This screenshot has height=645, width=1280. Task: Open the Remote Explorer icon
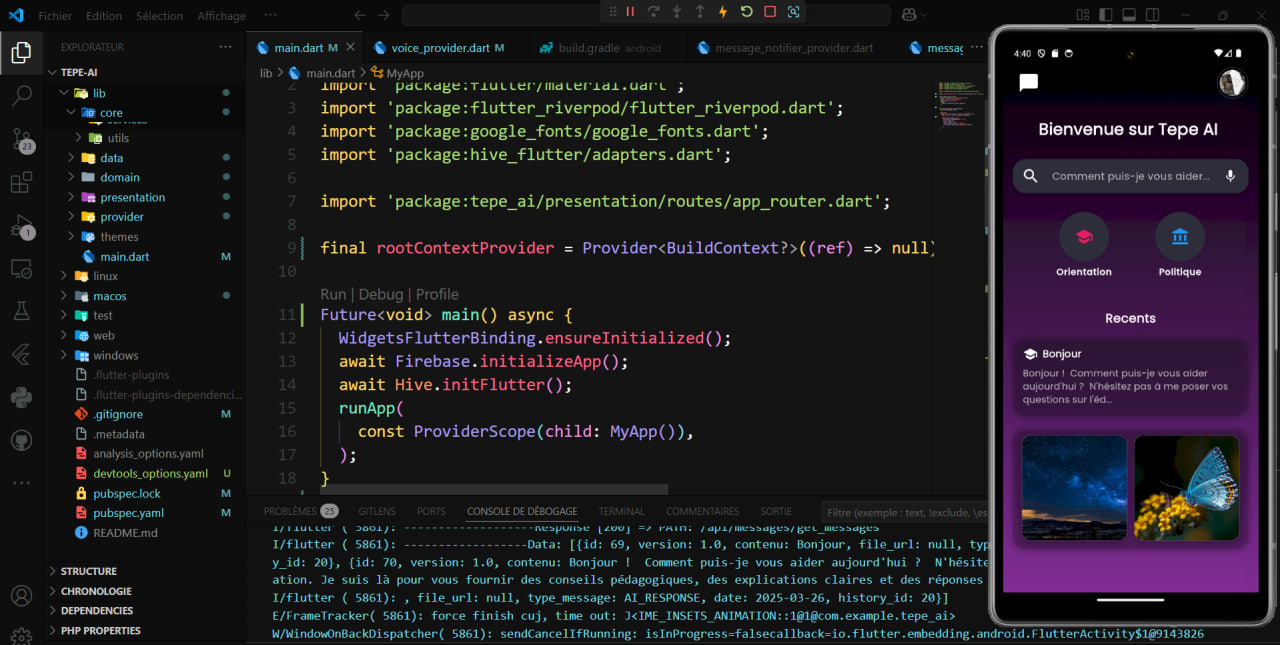click(21, 268)
